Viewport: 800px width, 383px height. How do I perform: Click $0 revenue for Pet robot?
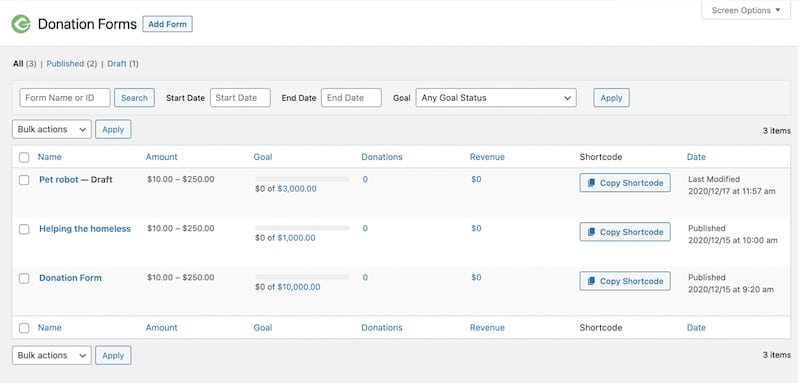click(x=476, y=180)
